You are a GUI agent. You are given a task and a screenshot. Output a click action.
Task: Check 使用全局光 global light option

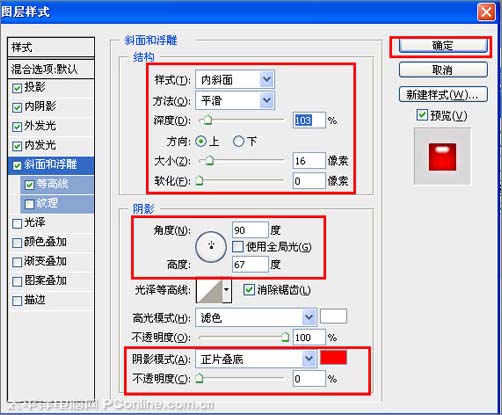click(237, 247)
